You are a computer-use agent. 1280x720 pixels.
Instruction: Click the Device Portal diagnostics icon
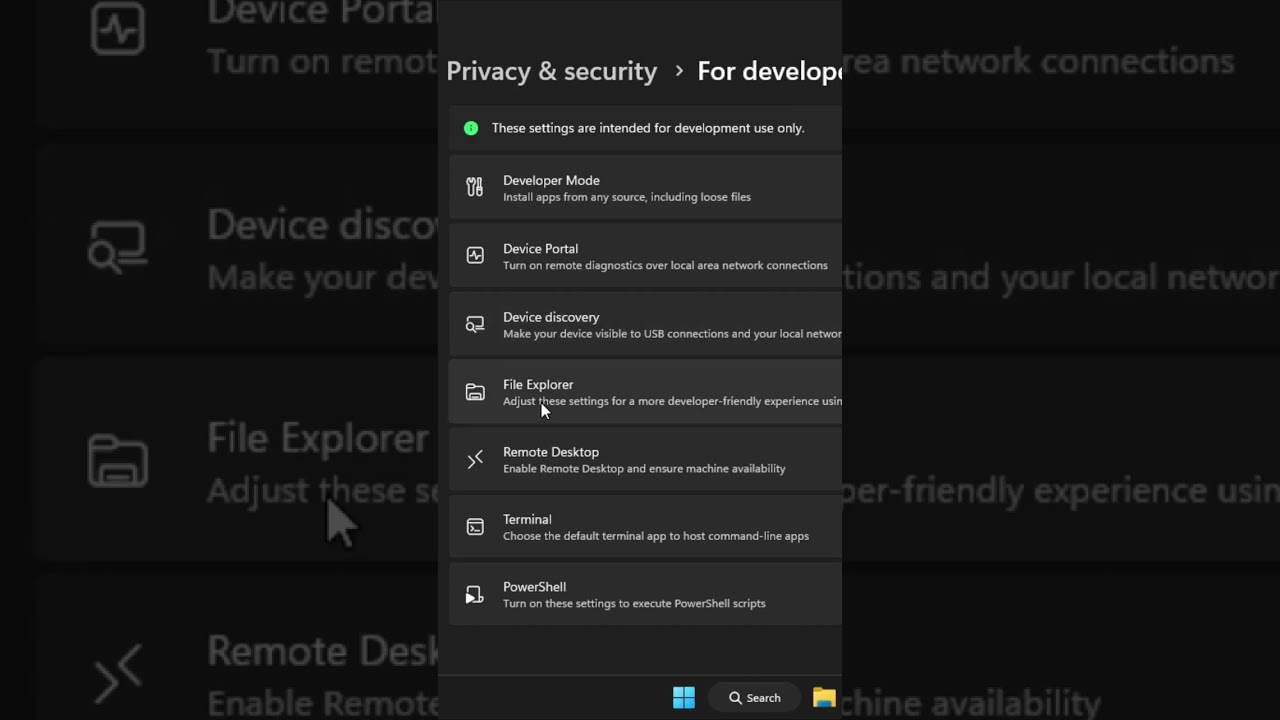pyautogui.click(x=475, y=256)
